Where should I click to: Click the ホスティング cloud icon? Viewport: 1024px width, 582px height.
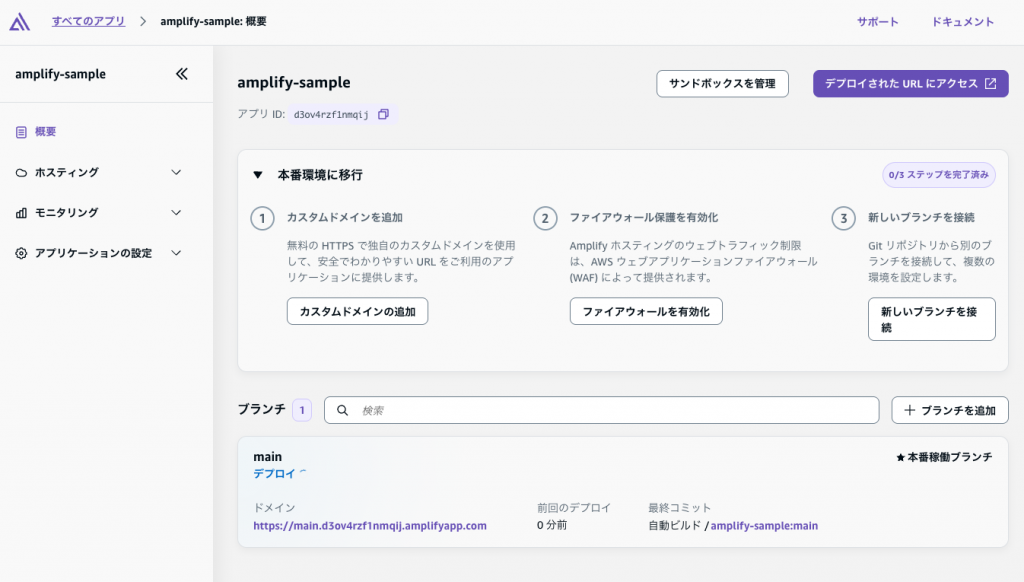point(22,172)
